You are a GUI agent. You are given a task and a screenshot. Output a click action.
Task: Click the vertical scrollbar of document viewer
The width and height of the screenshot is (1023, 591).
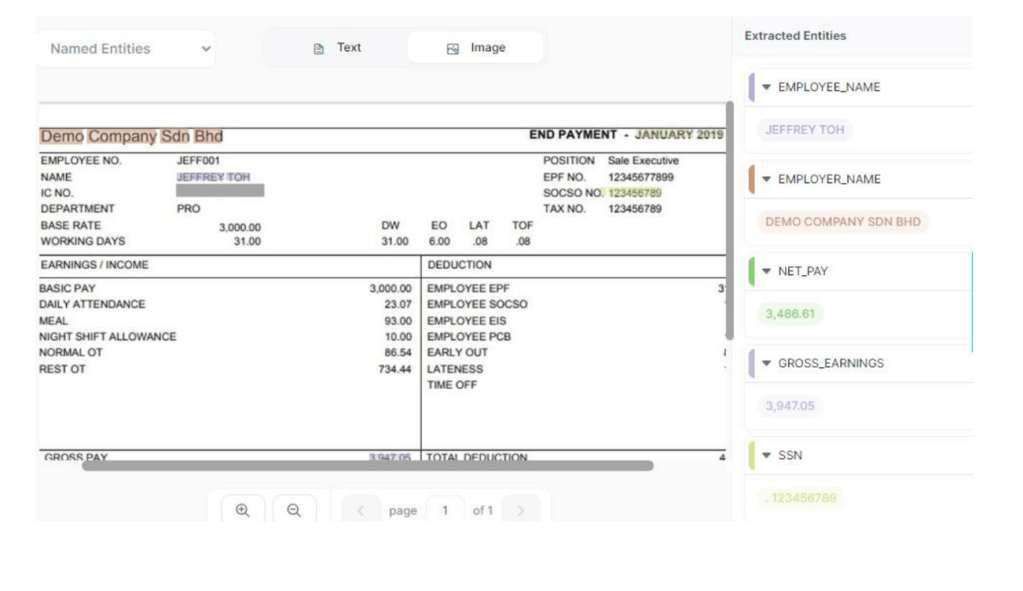click(x=729, y=220)
